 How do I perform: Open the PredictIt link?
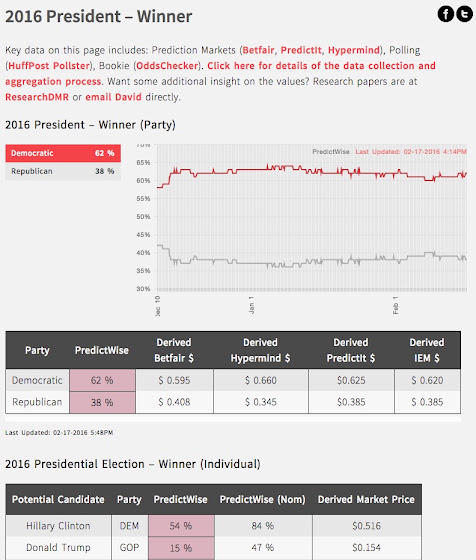click(x=301, y=50)
